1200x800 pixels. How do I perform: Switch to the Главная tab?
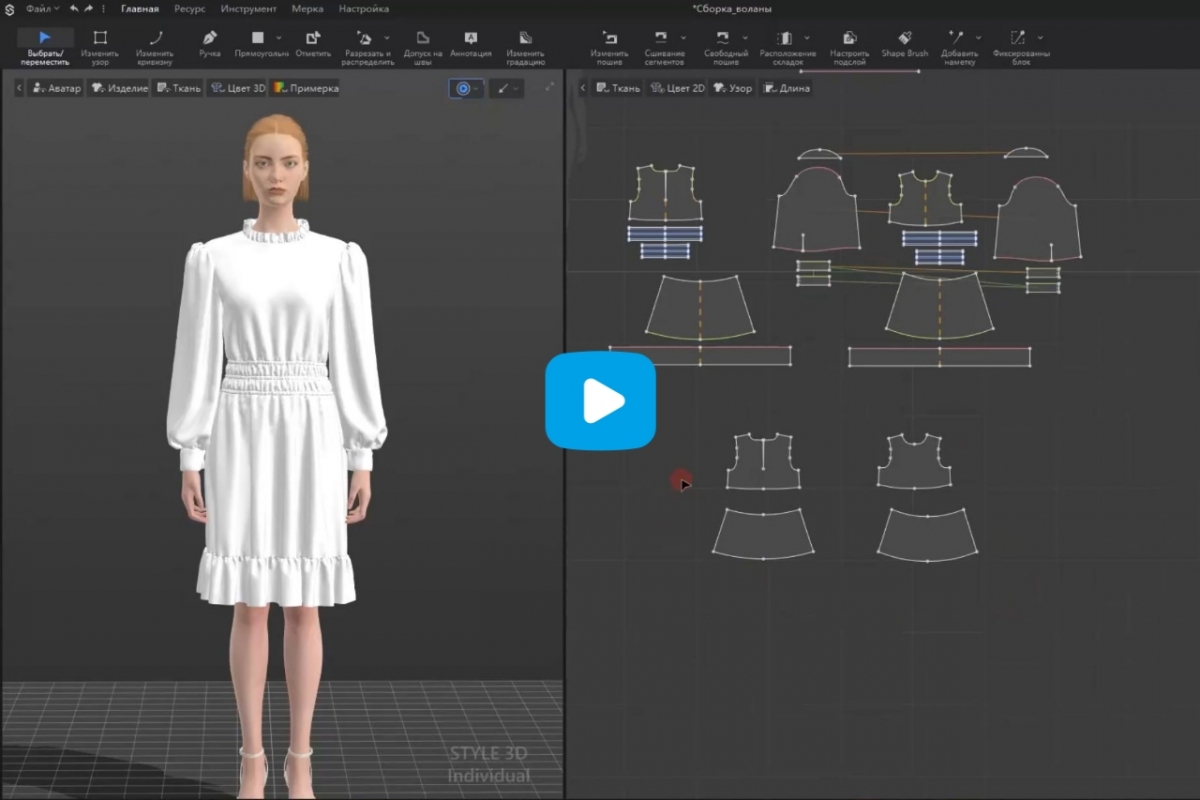[x=140, y=9]
